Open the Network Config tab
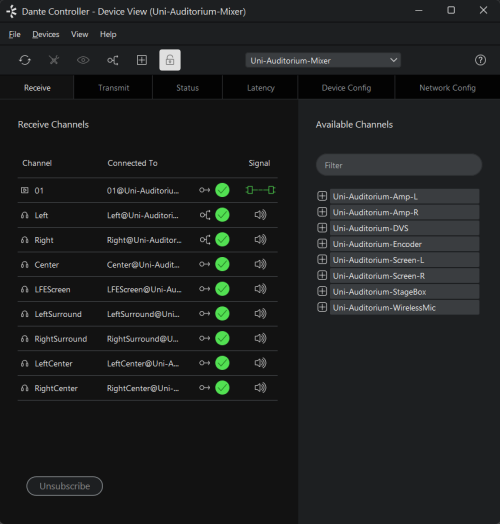This screenshot has height=524, width=500. 447,88
